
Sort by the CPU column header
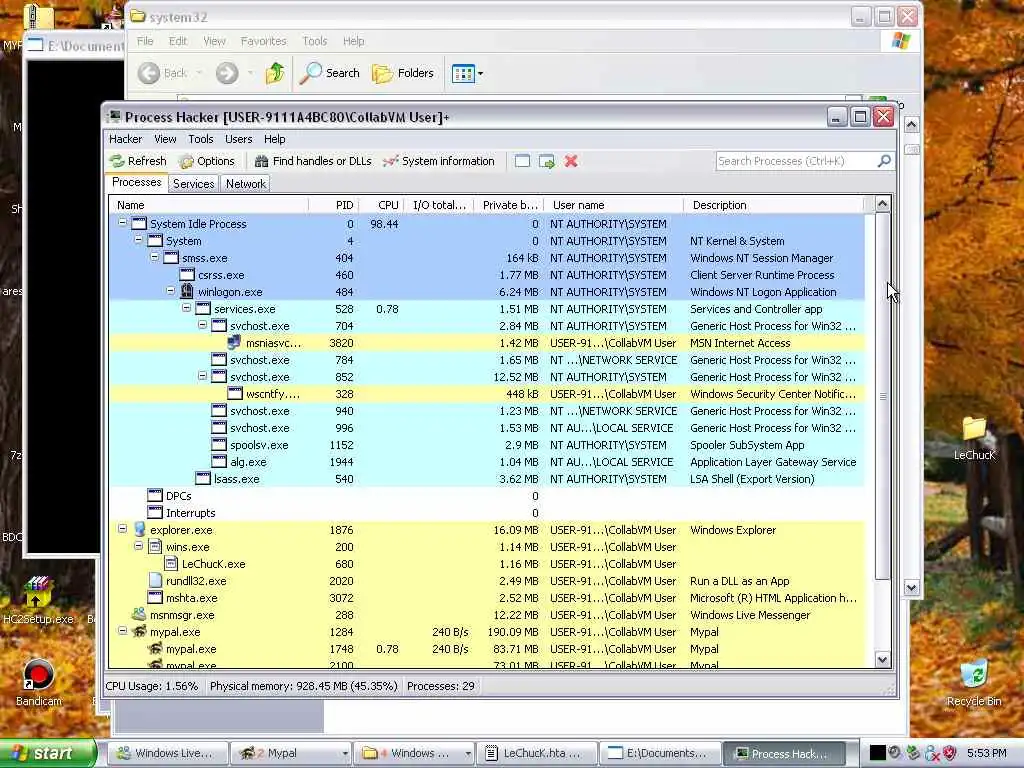click(x=381, y=205)
